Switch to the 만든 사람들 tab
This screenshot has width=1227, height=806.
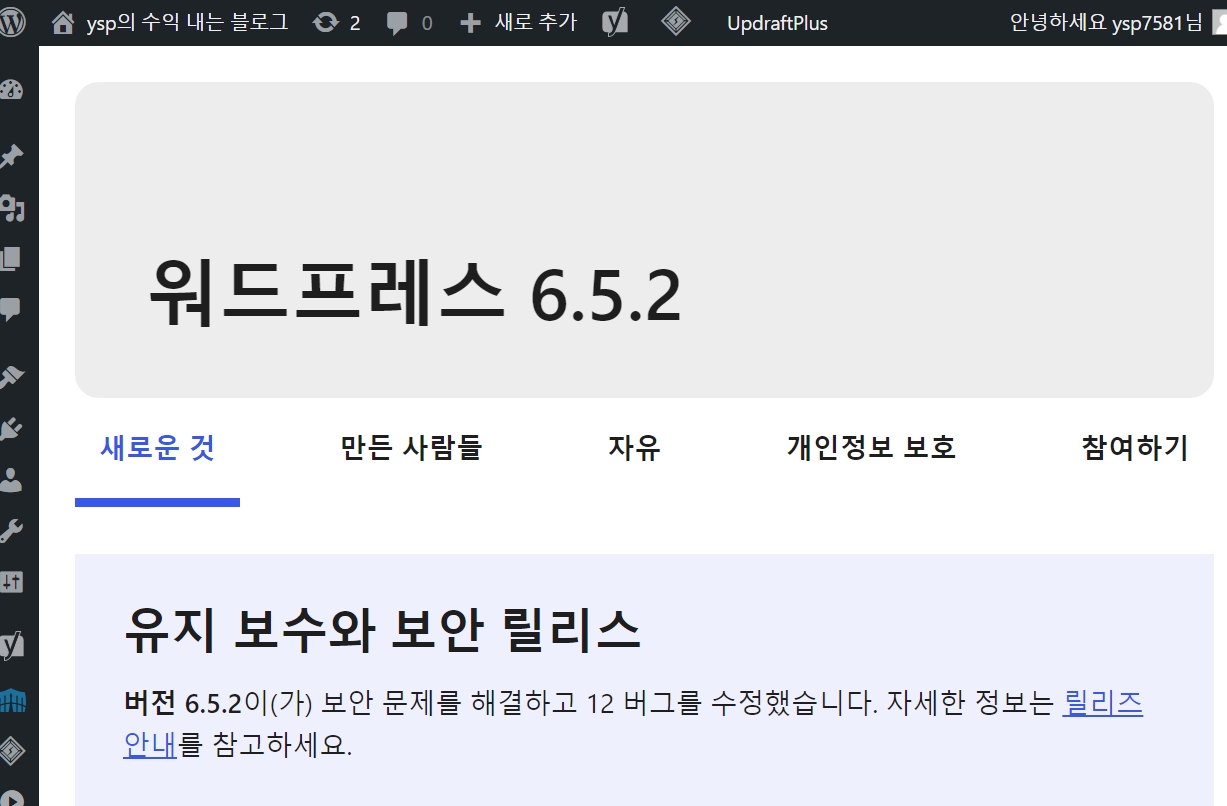click(x=411, y=447)
